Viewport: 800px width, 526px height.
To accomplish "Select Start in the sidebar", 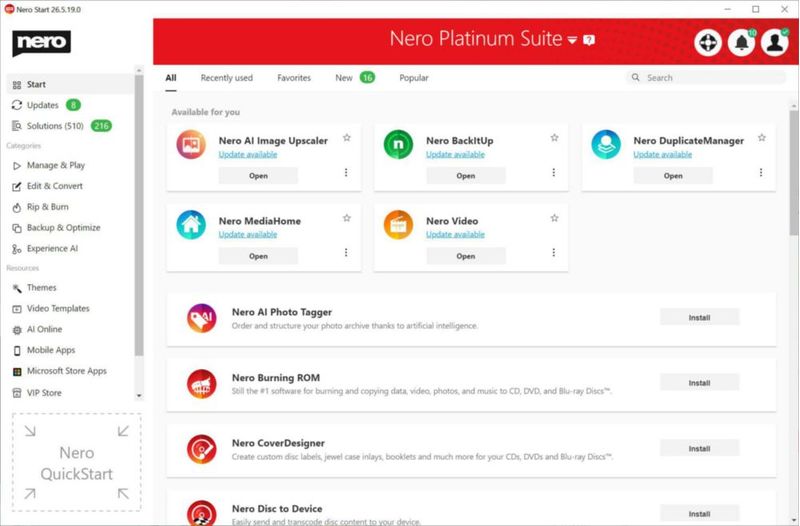I will [70, 84].
